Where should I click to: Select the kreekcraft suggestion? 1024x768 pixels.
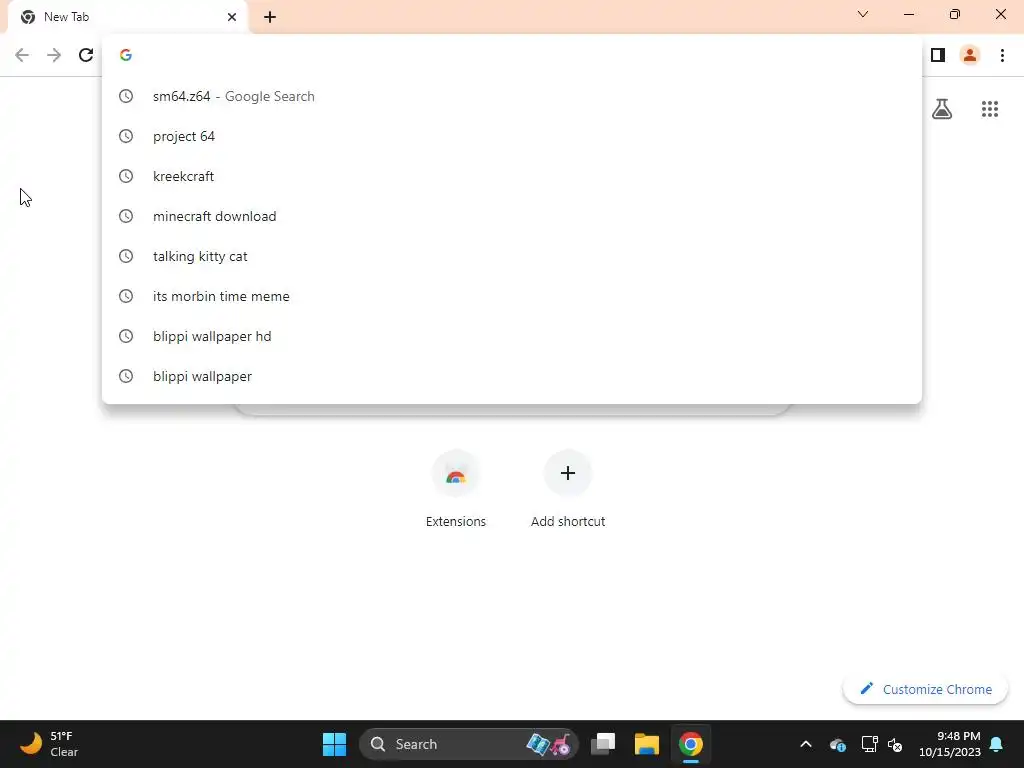[x=512, y=176]
